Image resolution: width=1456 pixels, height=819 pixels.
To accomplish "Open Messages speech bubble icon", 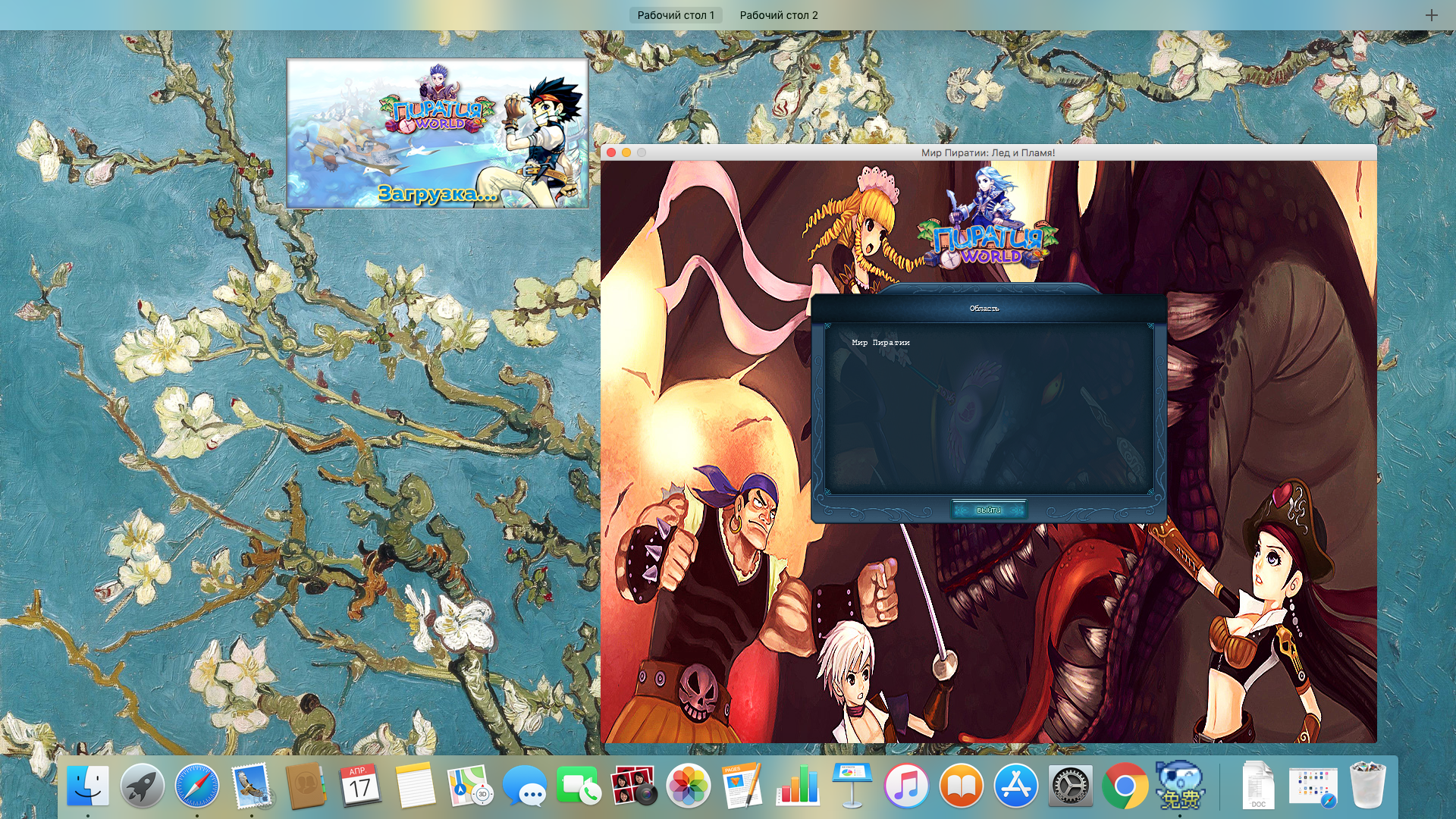I will pyautogui.click(x=524, y=786).
